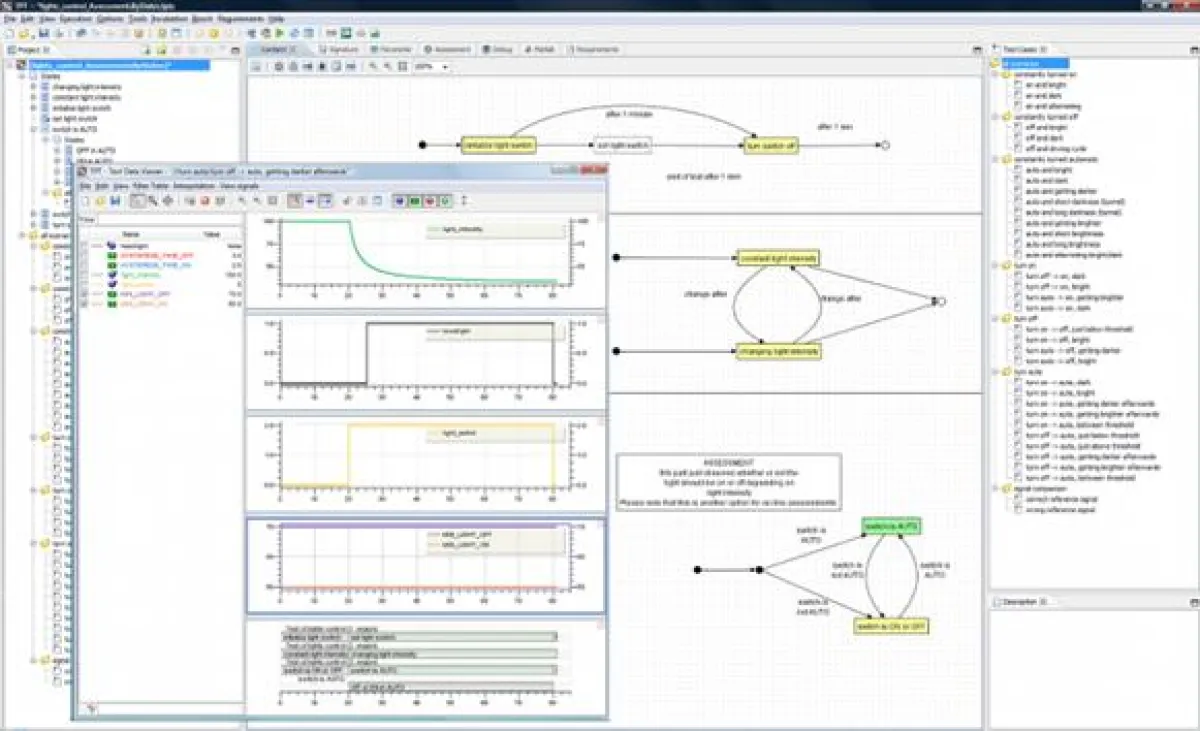Click the open folder icon in main toolbar
The height and width of the screenshot is (731, 1200).
25,33
